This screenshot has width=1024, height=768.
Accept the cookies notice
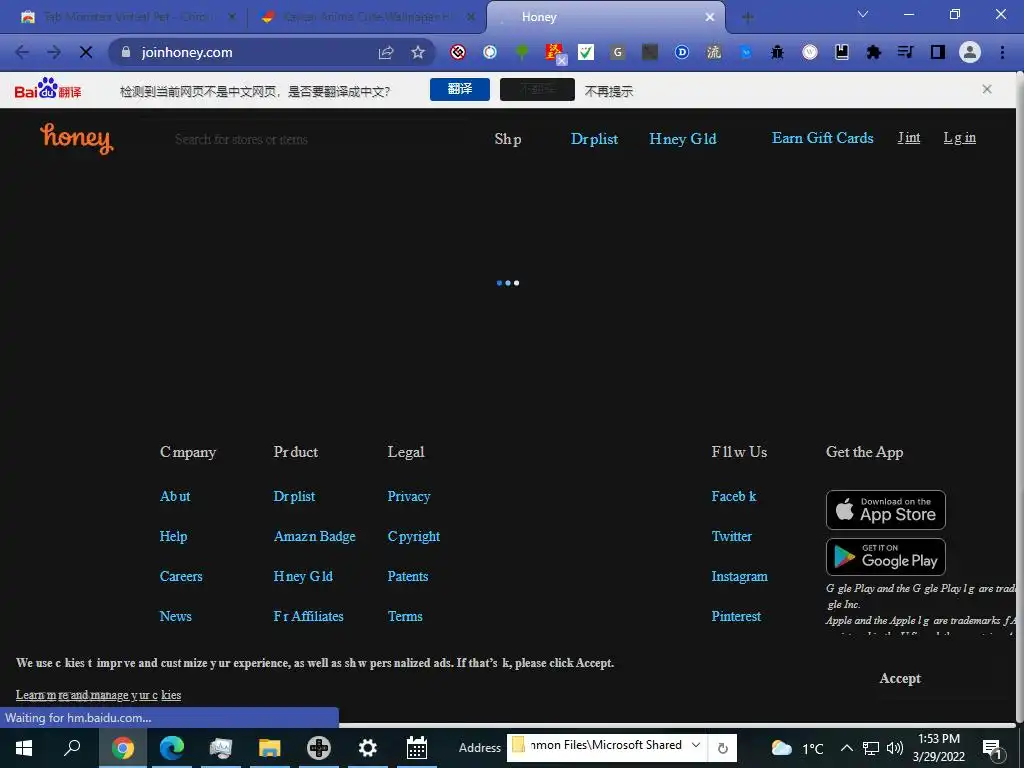(x=900, y=678)
